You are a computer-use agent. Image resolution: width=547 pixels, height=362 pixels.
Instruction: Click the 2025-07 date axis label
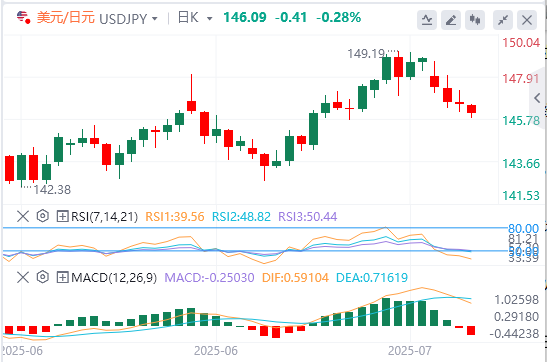[410, 350]
